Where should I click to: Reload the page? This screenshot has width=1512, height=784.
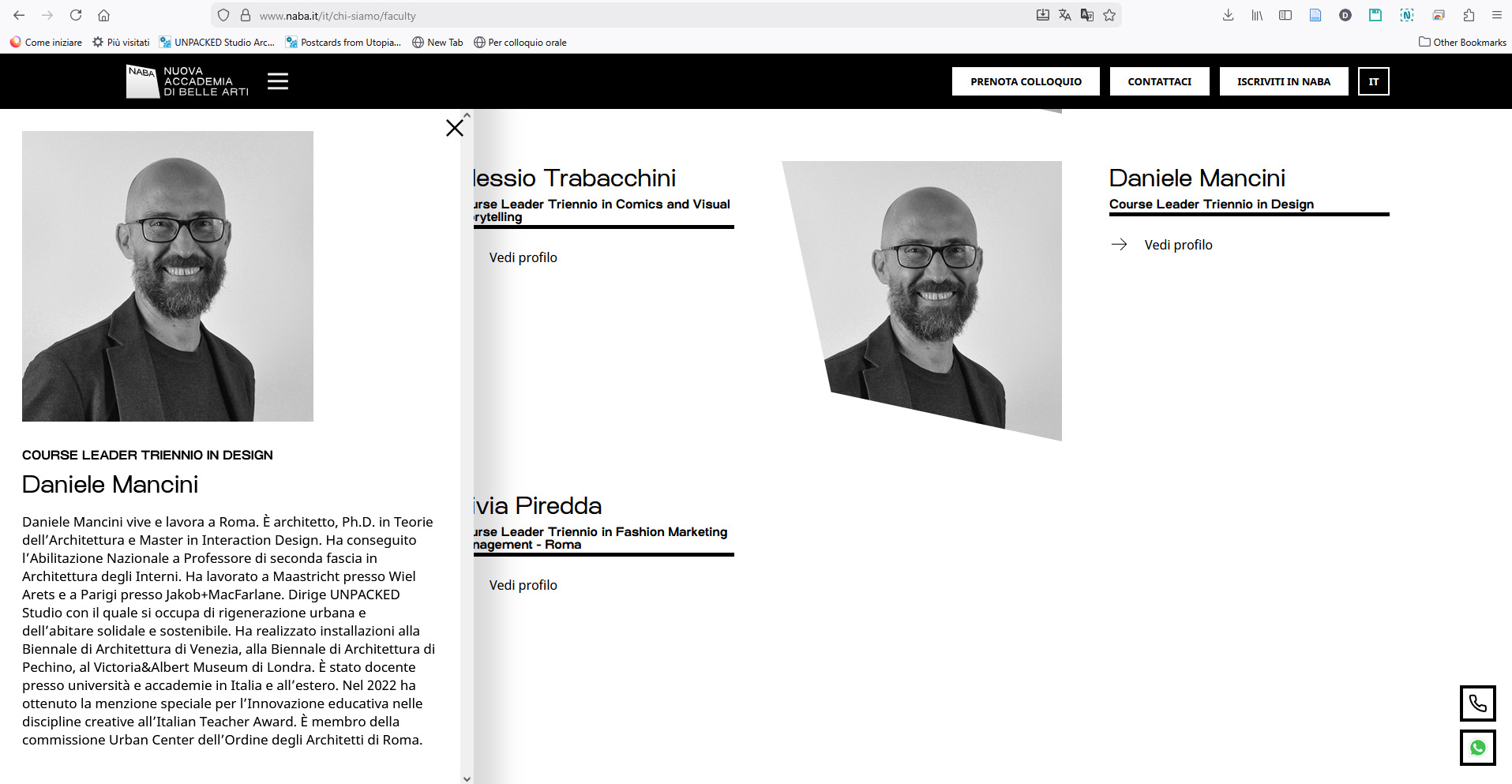(76, 15)
